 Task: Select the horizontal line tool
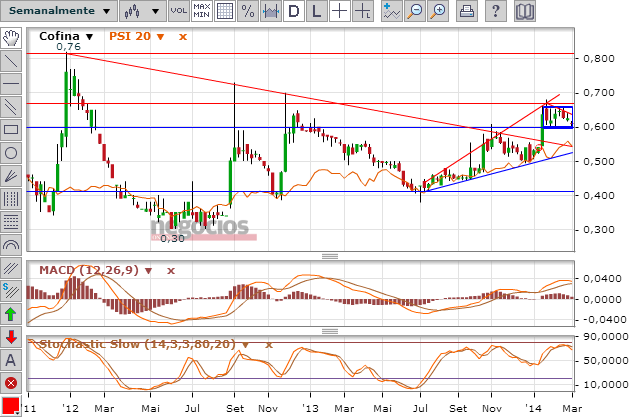click(11, 84)
